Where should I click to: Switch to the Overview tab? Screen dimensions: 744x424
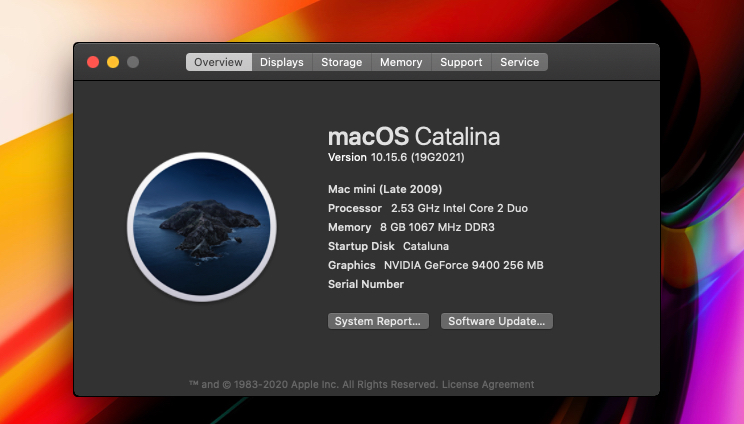pos(218,62)
